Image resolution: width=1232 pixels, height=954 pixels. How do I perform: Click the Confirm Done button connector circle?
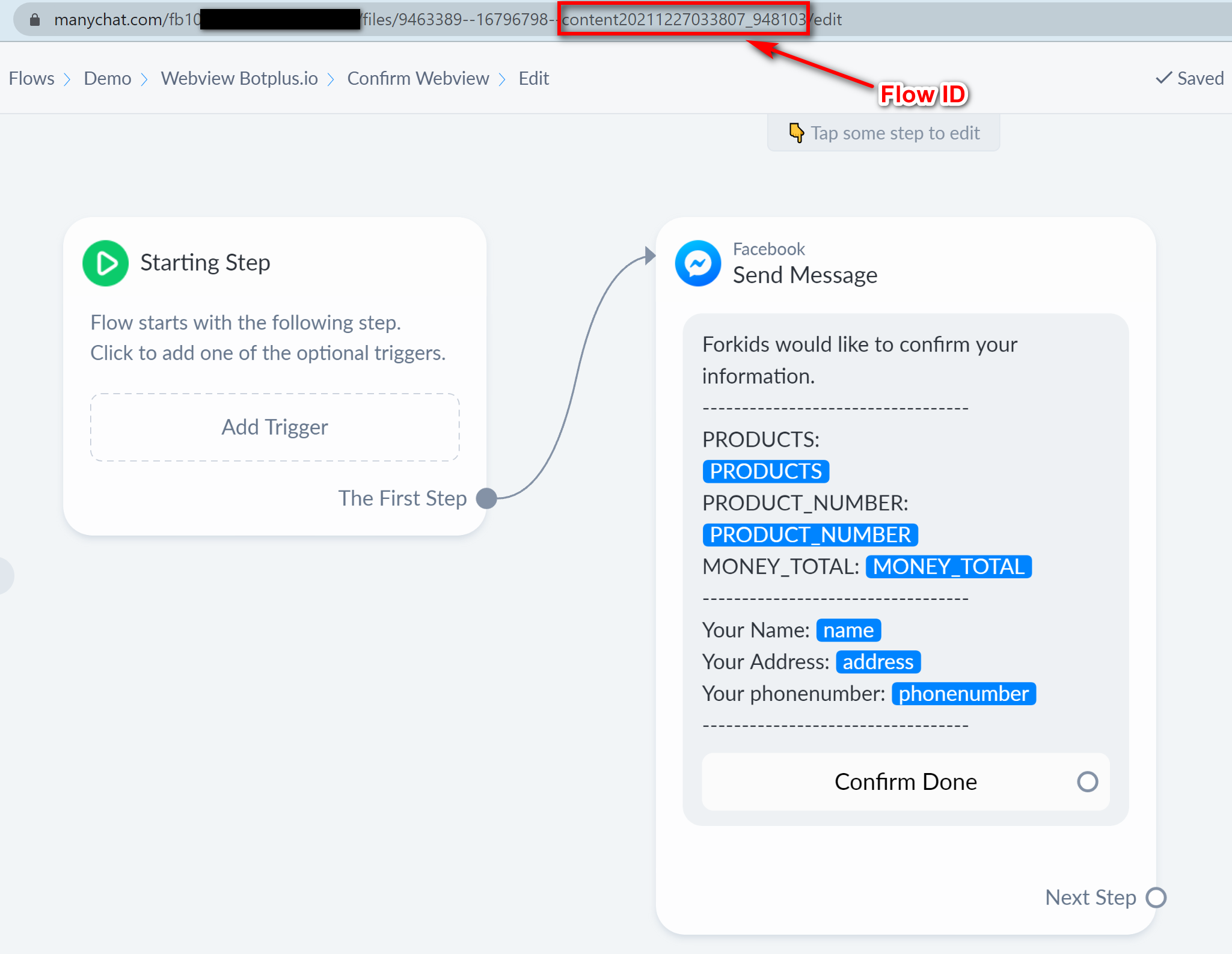1087,781
